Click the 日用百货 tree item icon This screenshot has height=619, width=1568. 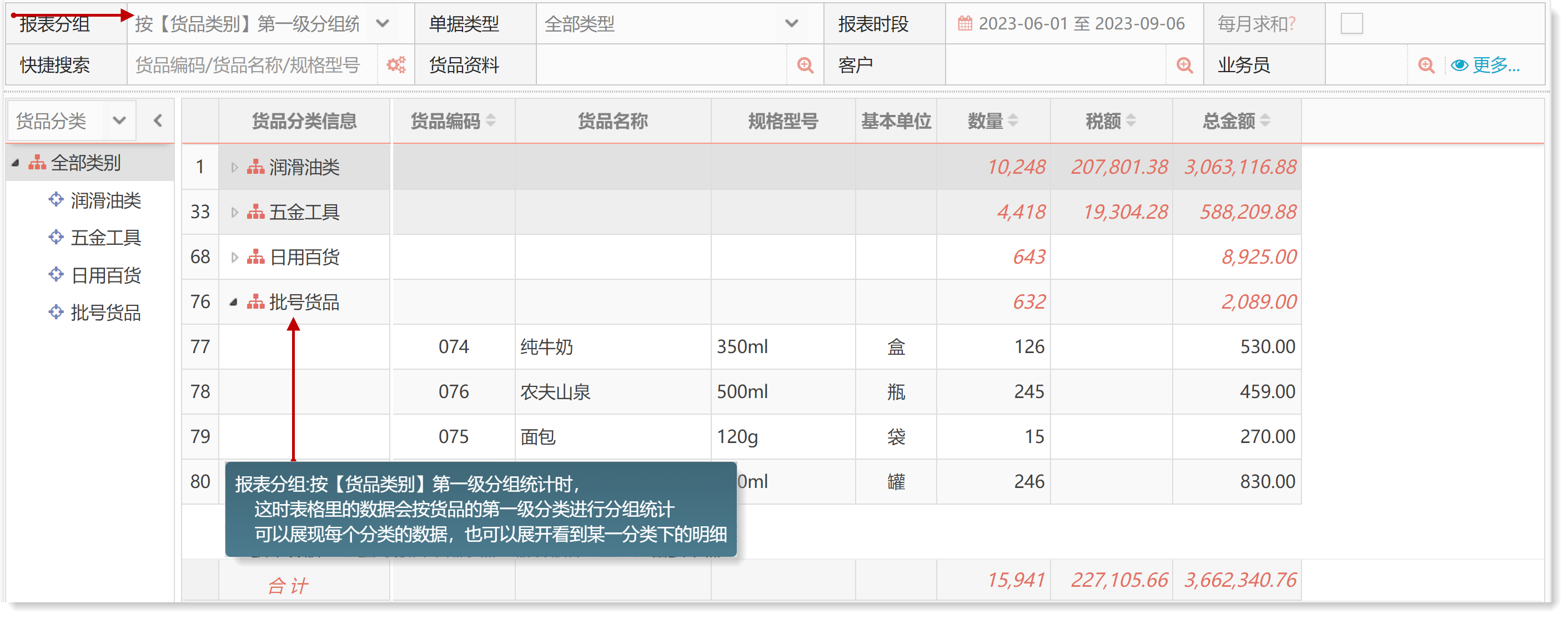56,274
